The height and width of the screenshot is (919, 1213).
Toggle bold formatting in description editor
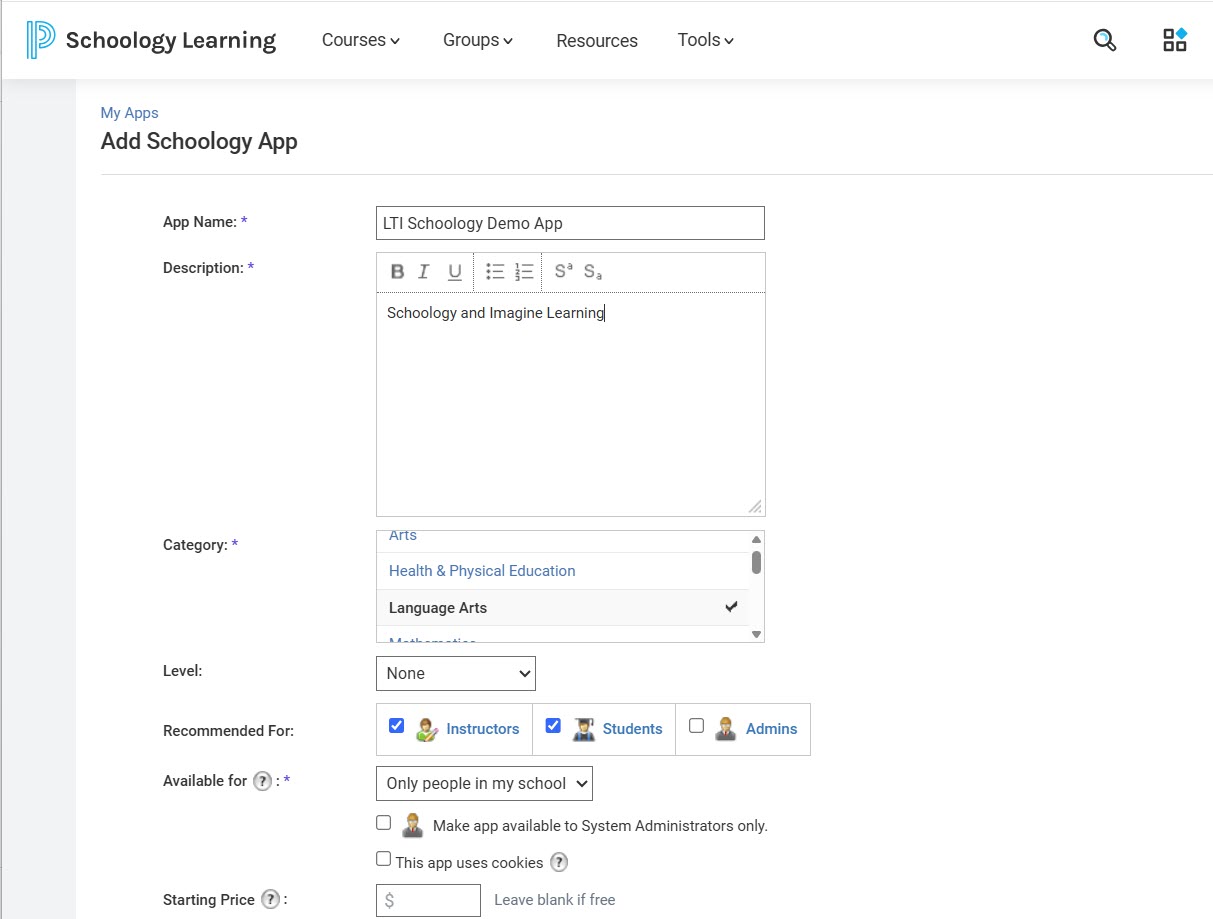(x=397, y=272)
